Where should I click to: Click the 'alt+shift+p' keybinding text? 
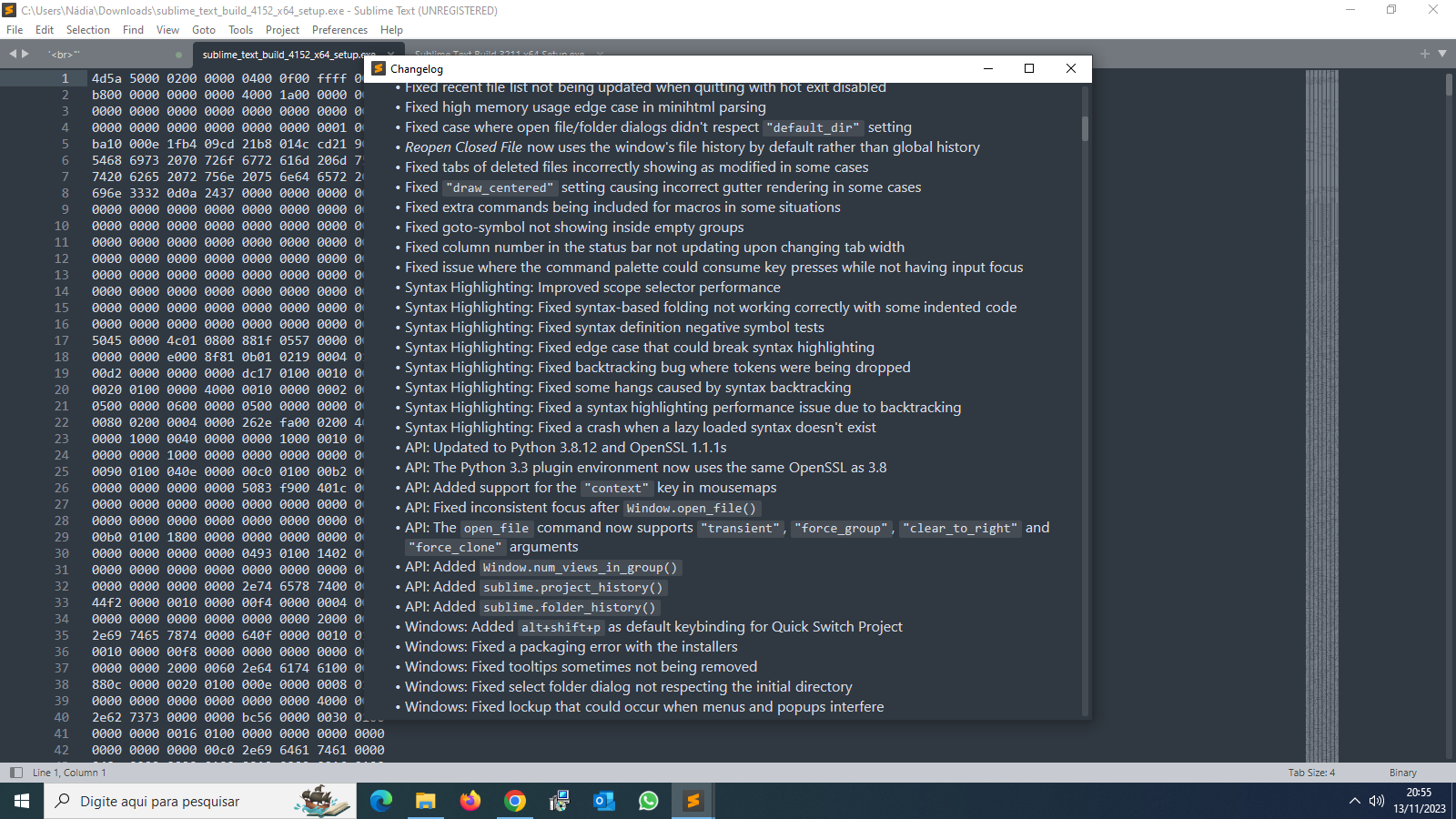coord(561,627)
